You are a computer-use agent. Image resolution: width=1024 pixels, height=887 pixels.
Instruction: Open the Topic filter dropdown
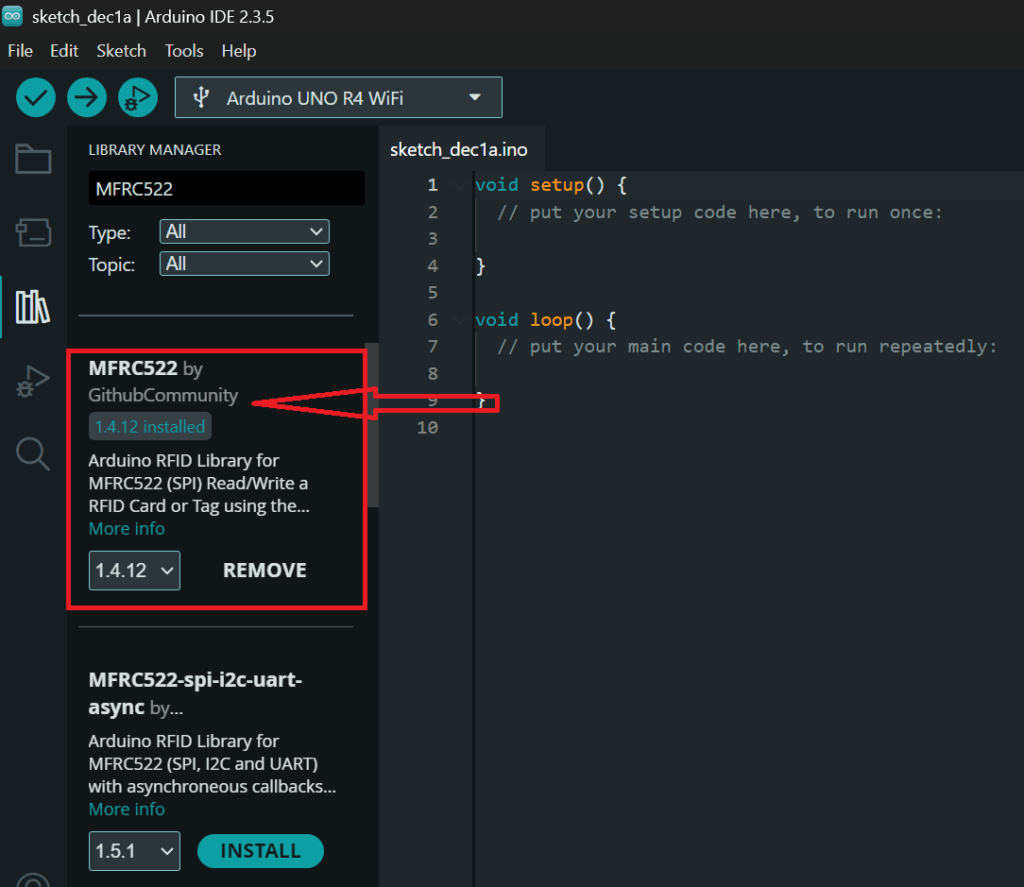coord(244,263)
